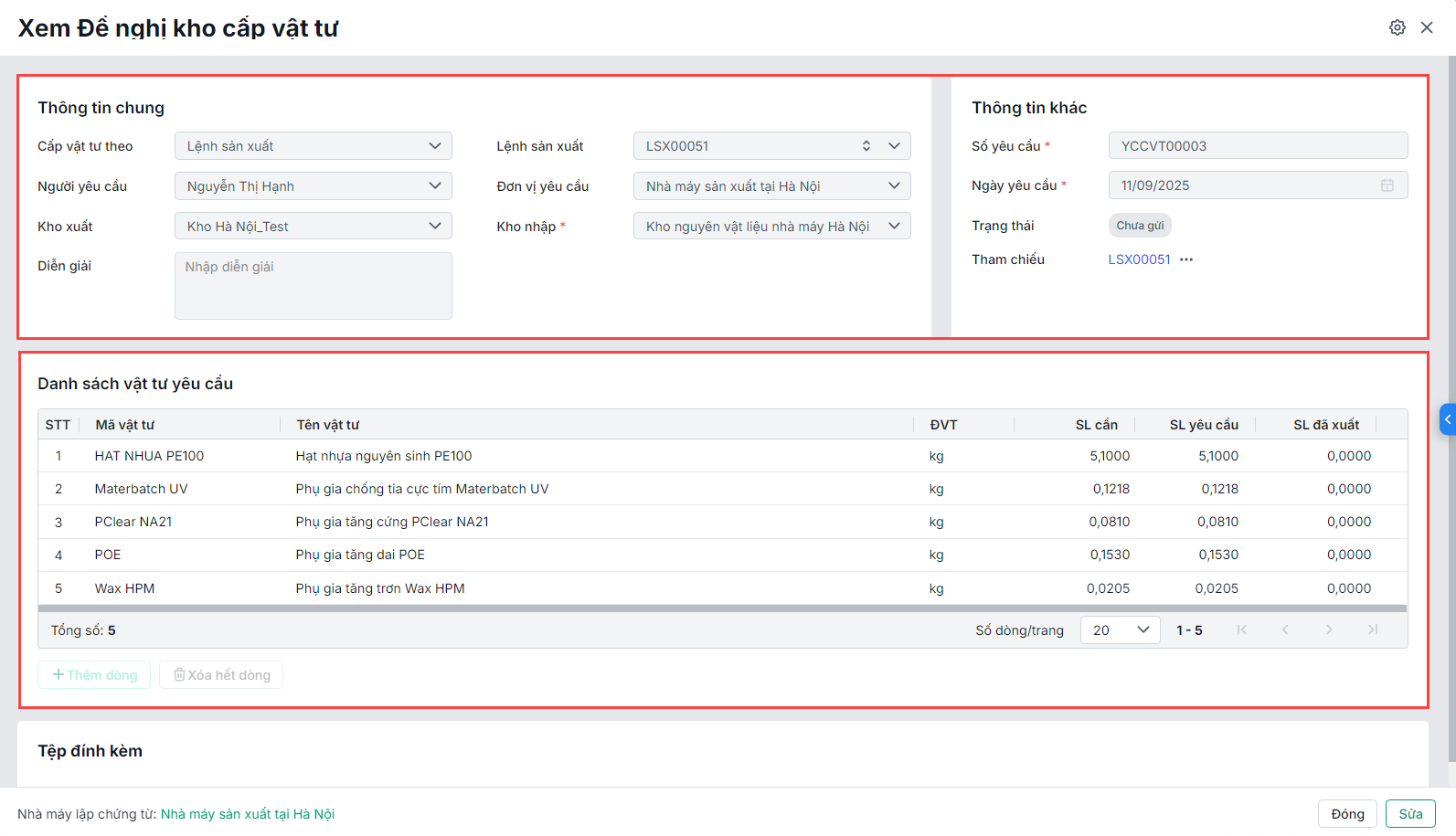Click into the Diễn giải text area
Image resolution: width=1456 pixels, height=836 pixels.
(313, 286)
